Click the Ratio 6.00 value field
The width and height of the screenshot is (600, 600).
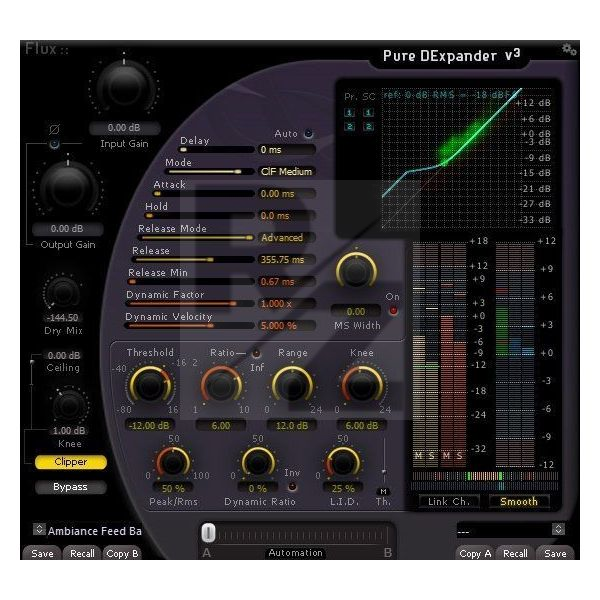point(221,425)
